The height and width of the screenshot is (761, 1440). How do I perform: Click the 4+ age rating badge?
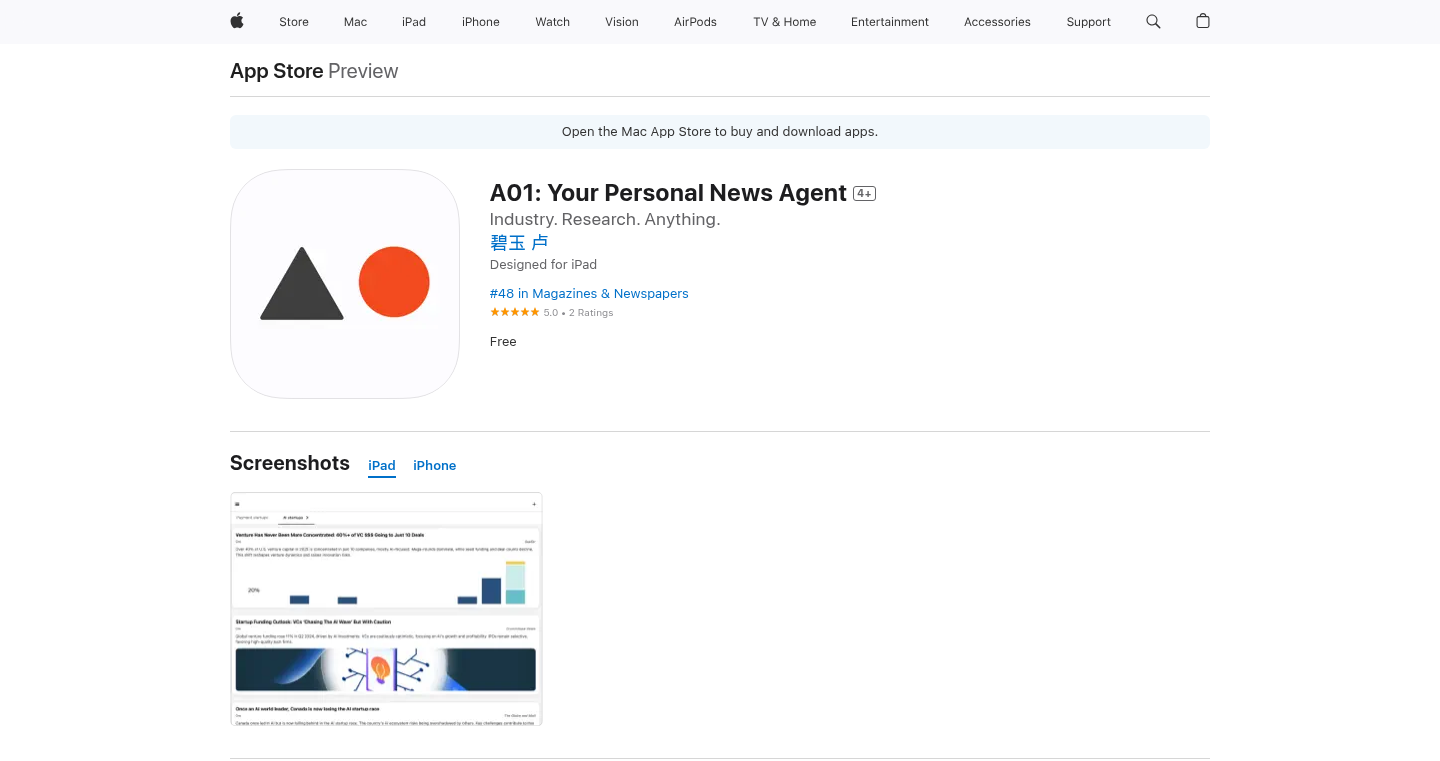[x=864, y=194]
